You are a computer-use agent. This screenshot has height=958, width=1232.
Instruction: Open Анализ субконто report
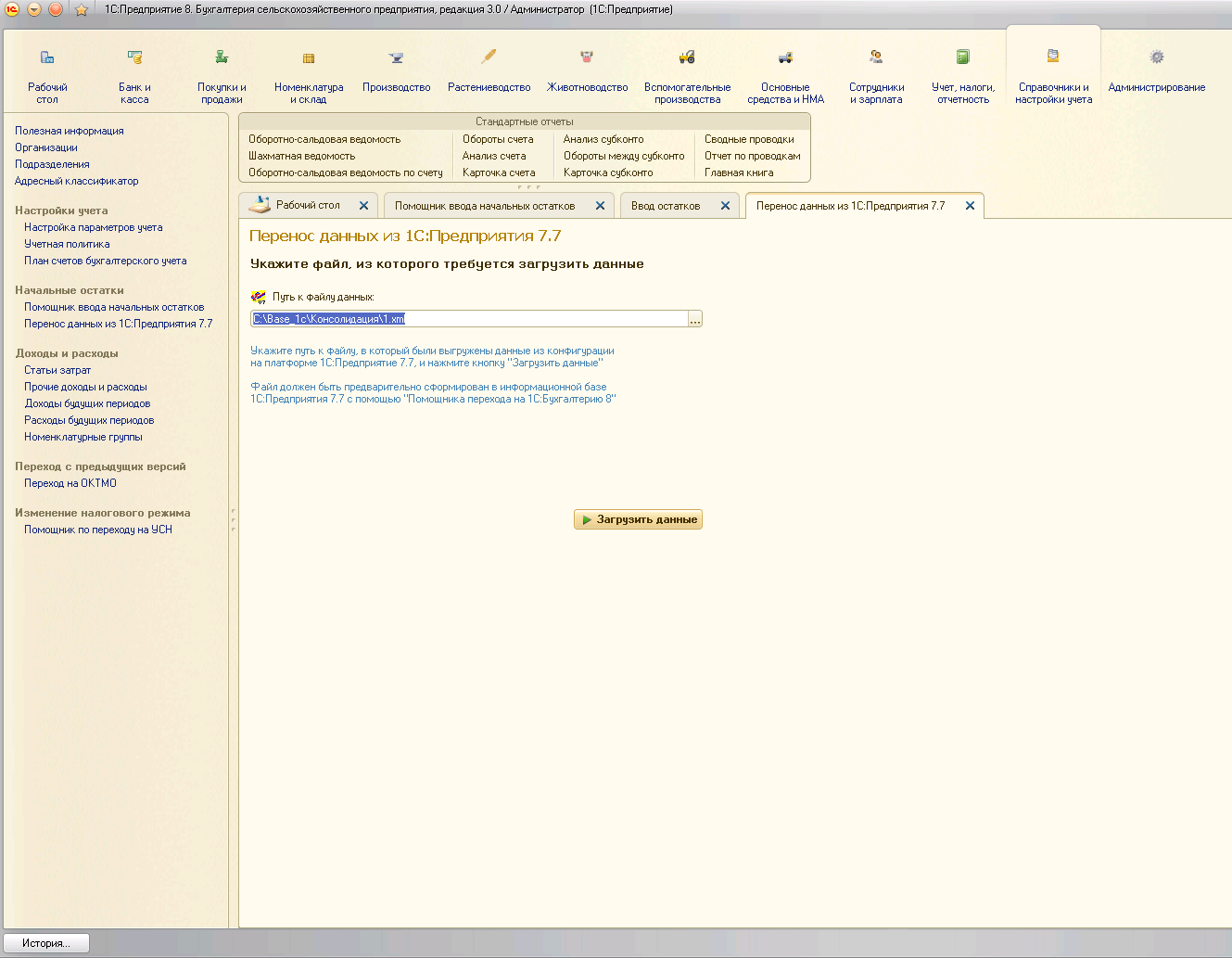click(x=603, y=139)
